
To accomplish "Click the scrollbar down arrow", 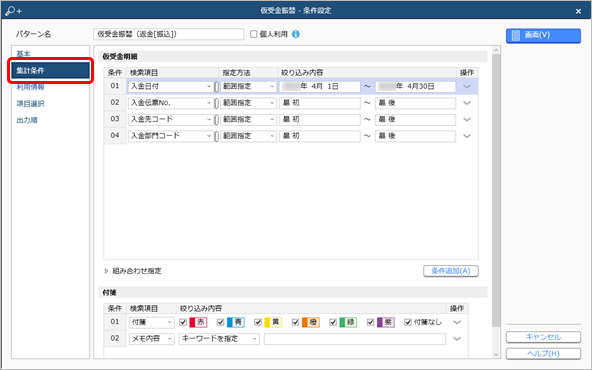I will [496, 355].
